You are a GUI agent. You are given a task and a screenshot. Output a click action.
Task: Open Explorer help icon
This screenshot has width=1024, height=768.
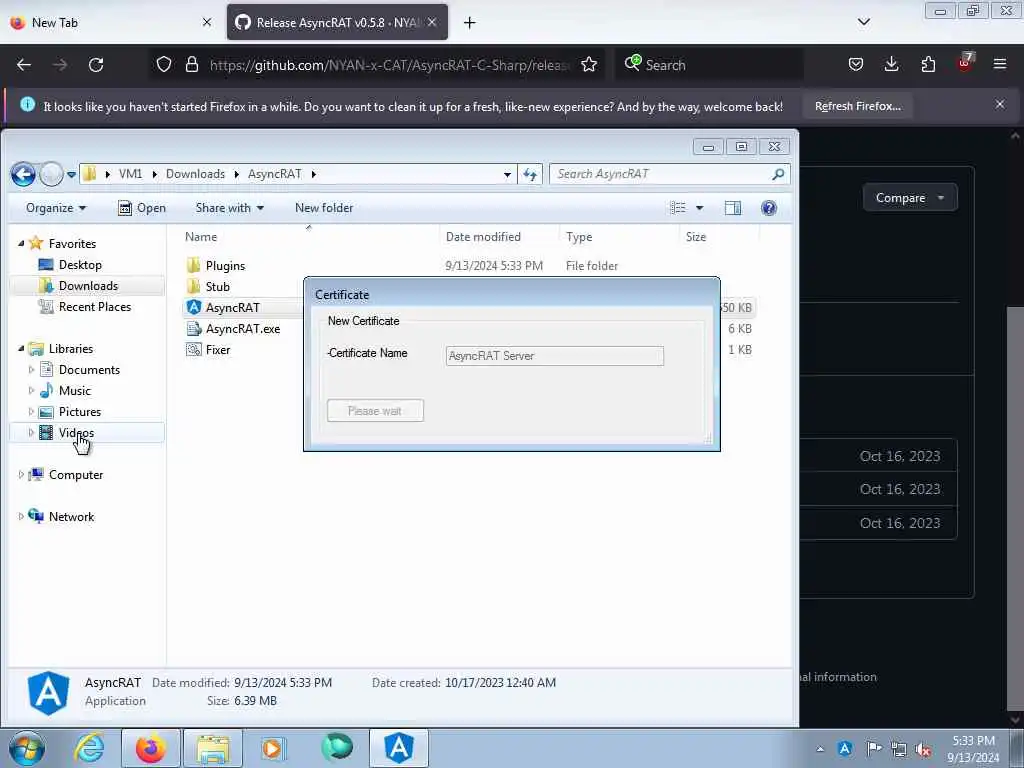point(769,208)
